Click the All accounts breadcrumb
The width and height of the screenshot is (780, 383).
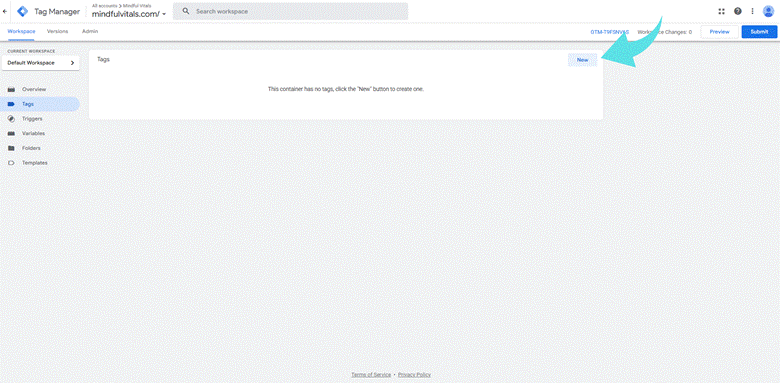104,5
